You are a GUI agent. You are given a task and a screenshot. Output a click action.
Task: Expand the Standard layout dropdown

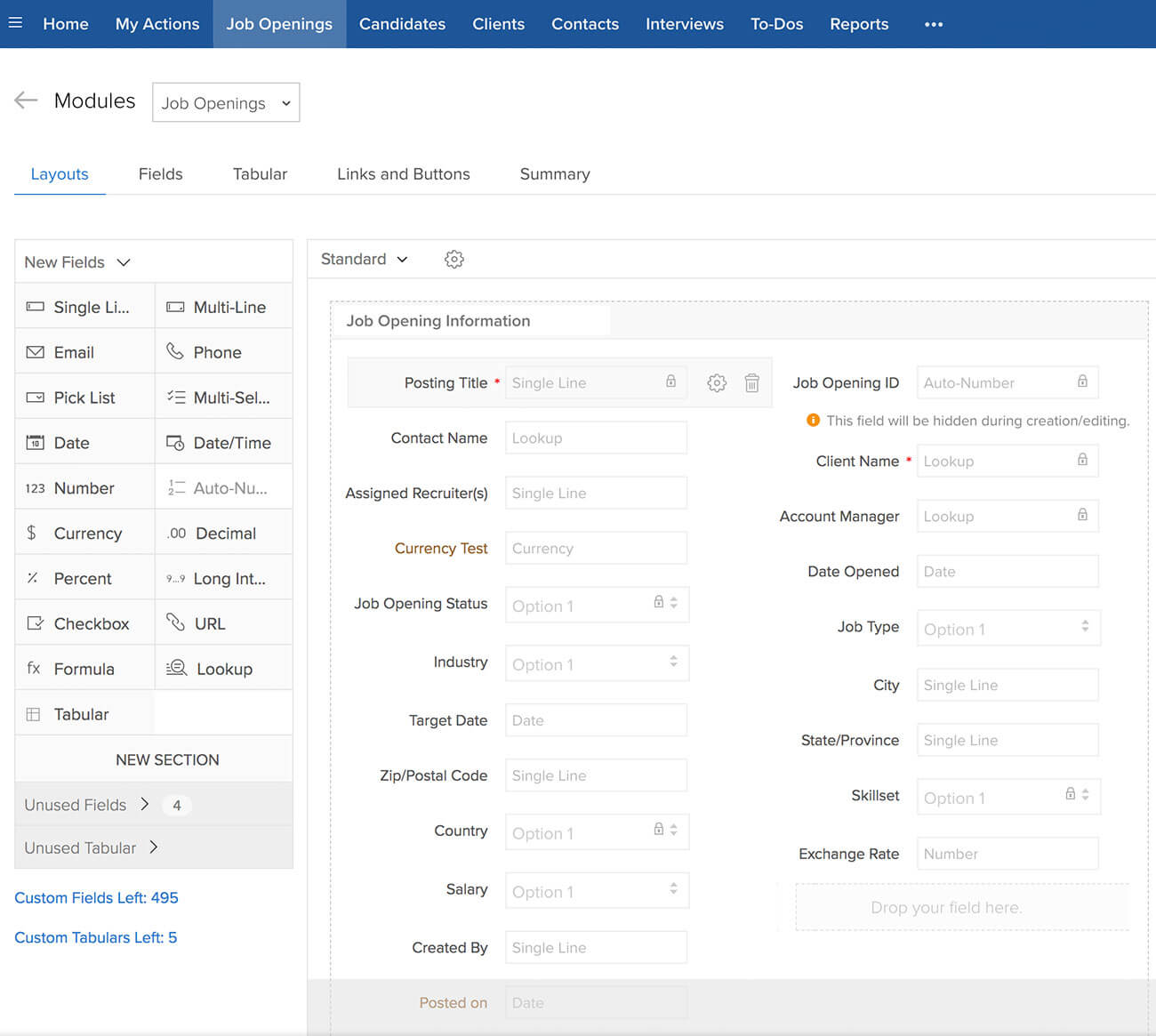tap(364, 259)
